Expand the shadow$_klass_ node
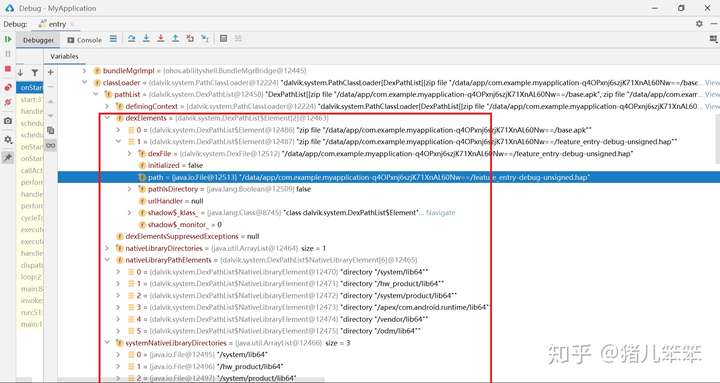Image resolution: width=720 pixels, height=383 pixels. [x=129, y=213]
